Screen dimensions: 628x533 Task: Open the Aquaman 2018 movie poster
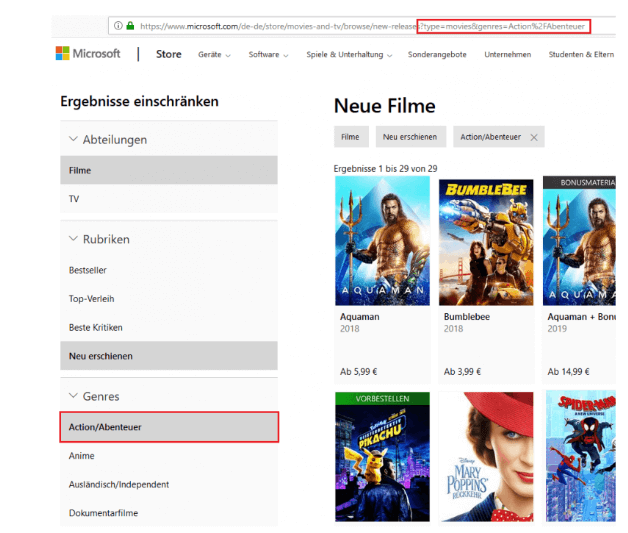(x=382, y=241)
